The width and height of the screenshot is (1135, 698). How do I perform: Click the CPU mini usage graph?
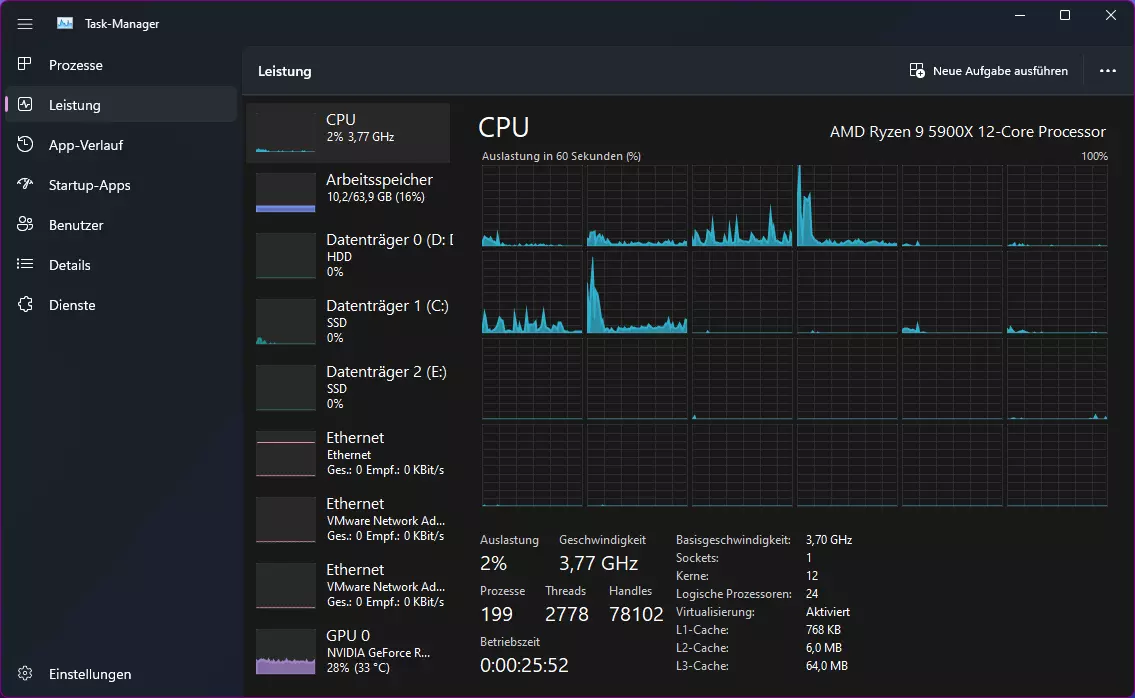coord(285,131)
